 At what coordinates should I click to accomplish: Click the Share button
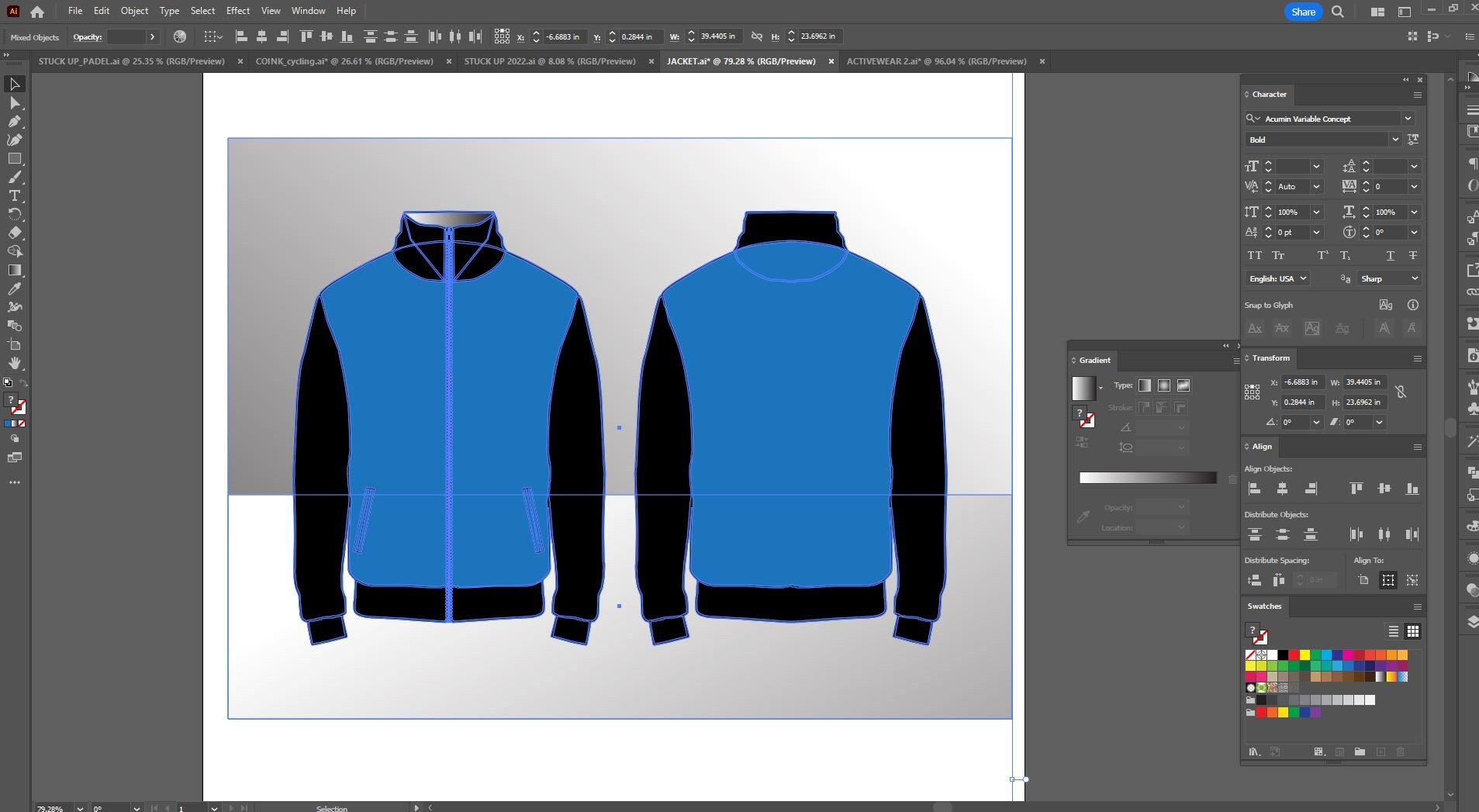point(1301,12)
